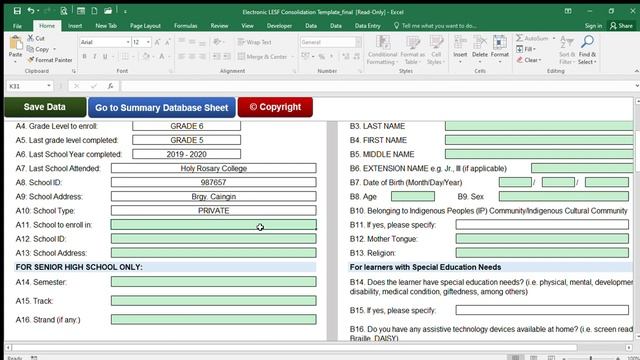Click the Open folder icon in Quick Access Toolbar
The height and width of the screenshot is (360, 640).
click(x=108, y=11)
